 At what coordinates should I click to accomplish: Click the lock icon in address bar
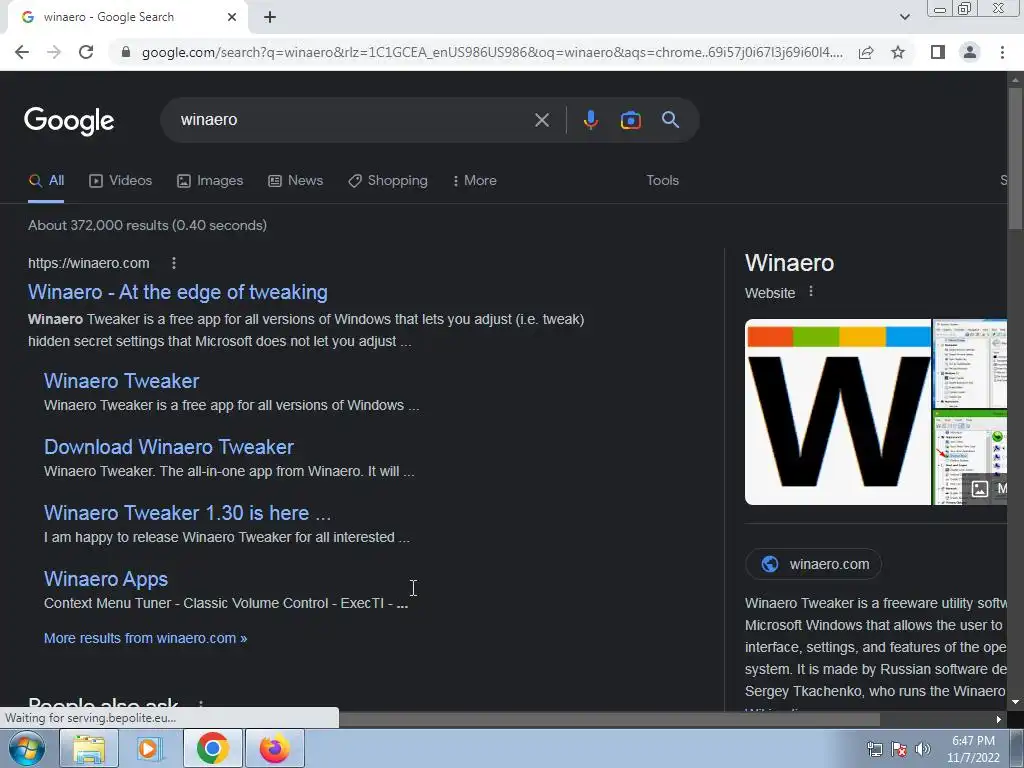(126, 52)
